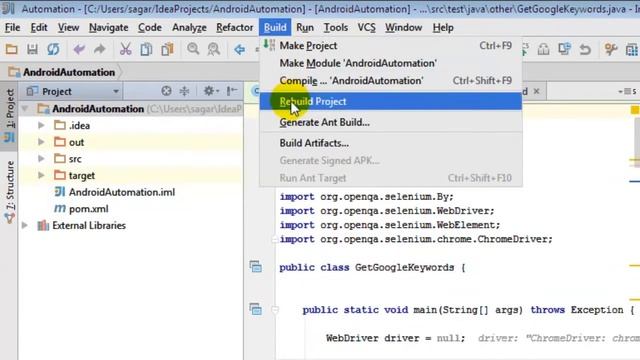Choose Compile 'AndroidAutomation' menu entry

tap(391, 81)
